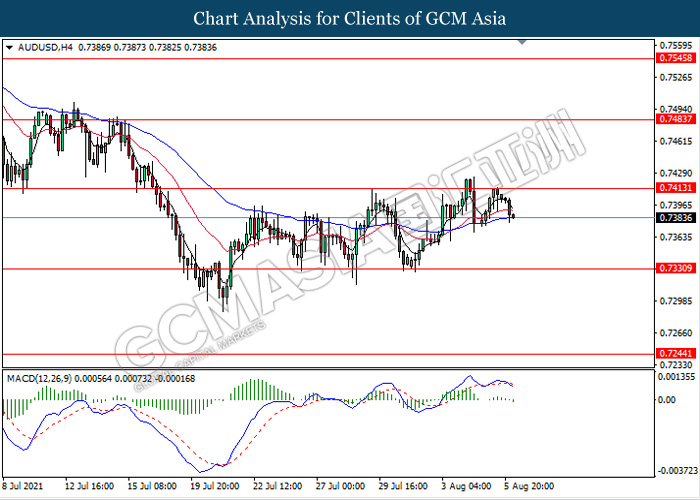
Task: Select the 0.74131 red price label
Action: pyautogui.click(x=676, y=188)
